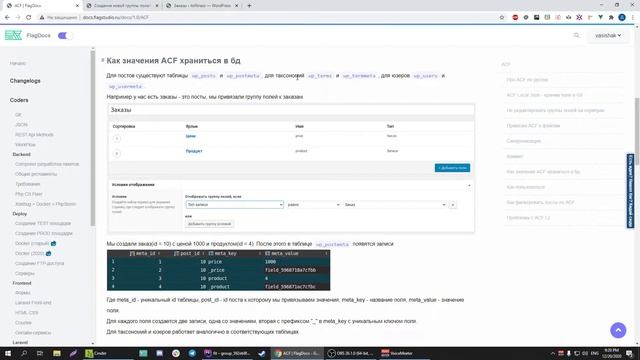
Task: Open the puzzle-piece extensions menu
Action: [x=611, y=18]
